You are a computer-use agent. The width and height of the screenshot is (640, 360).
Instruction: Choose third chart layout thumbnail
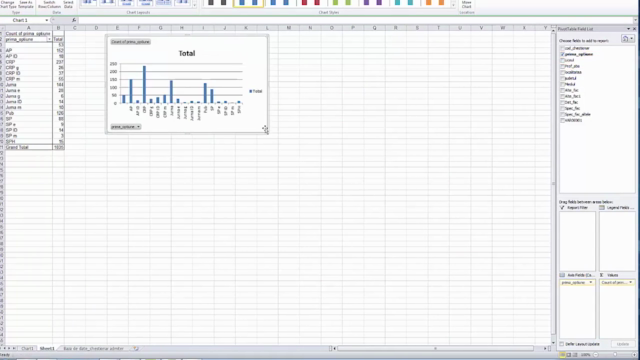pos(126,3)
